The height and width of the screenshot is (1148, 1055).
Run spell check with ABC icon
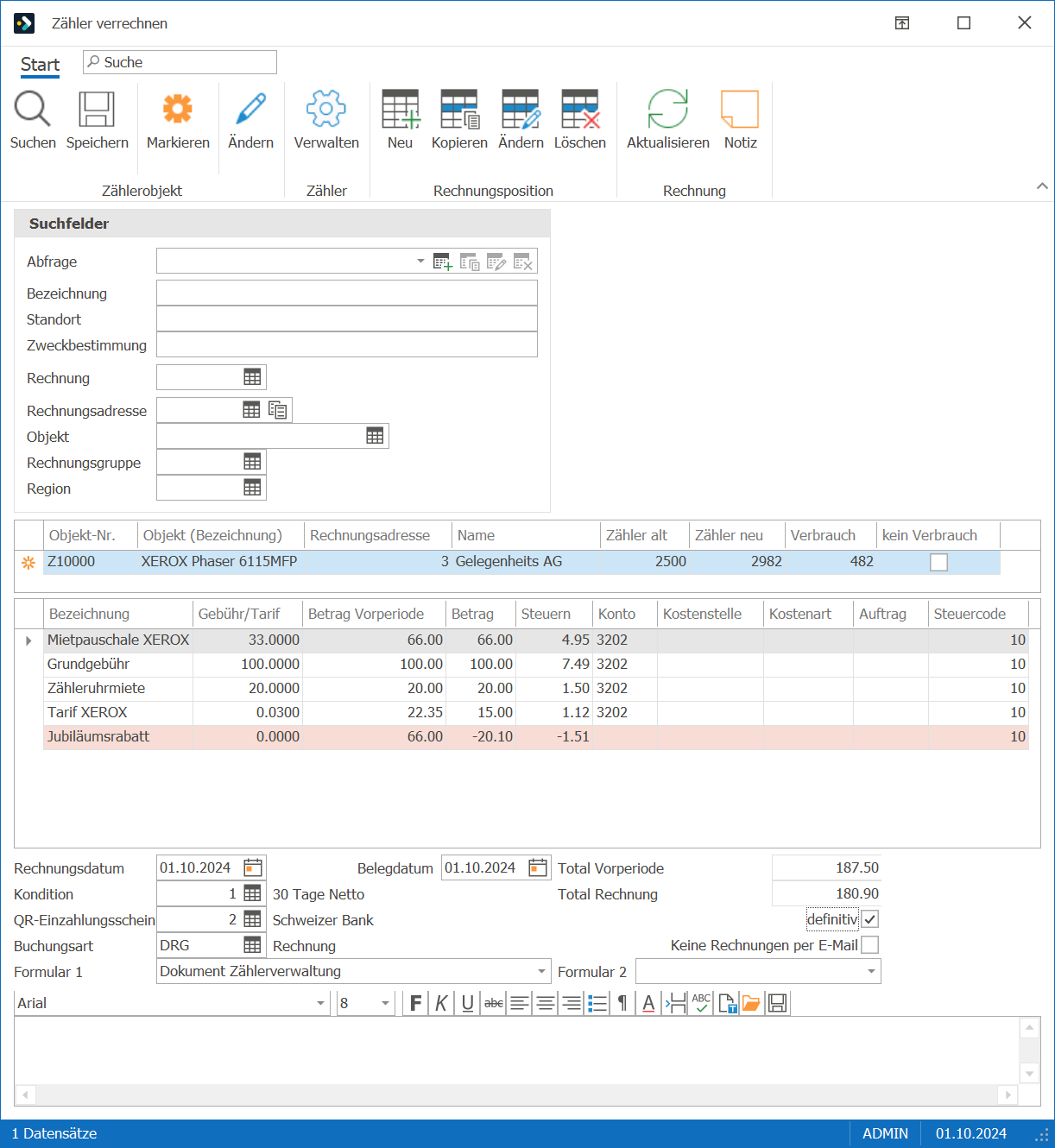click(701, 1003)
